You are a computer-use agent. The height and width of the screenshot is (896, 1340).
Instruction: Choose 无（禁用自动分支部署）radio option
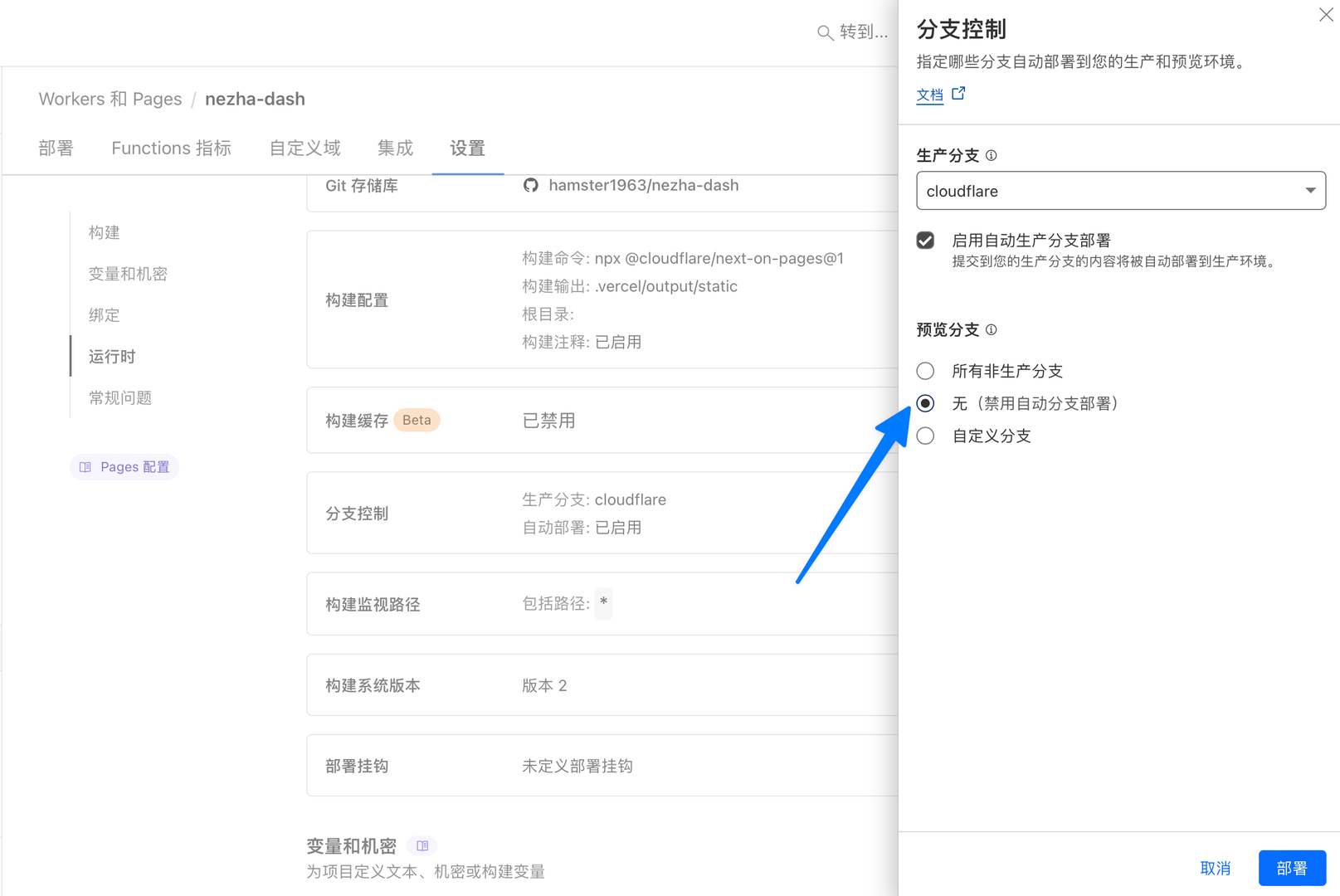click(x=925, y=403)
